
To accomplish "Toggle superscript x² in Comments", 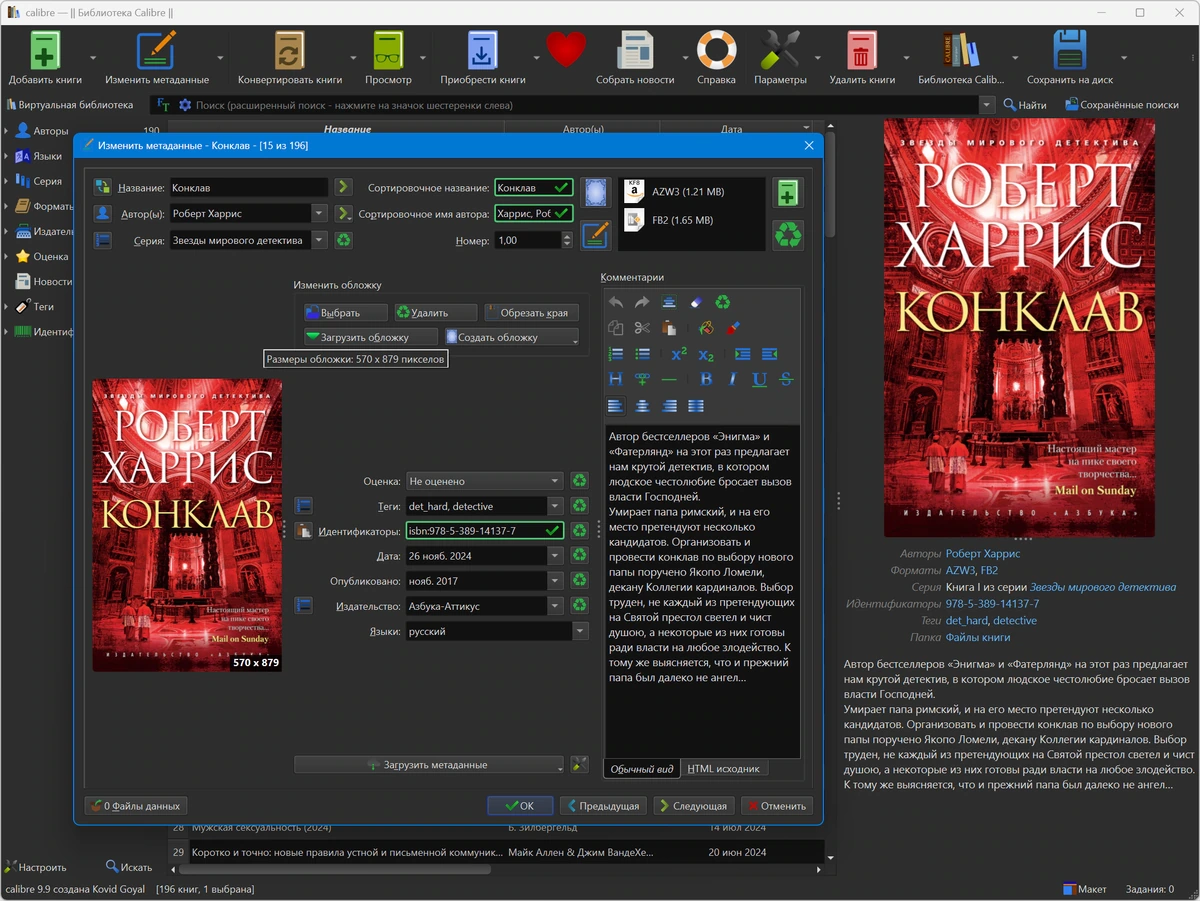I will [679, 354].
